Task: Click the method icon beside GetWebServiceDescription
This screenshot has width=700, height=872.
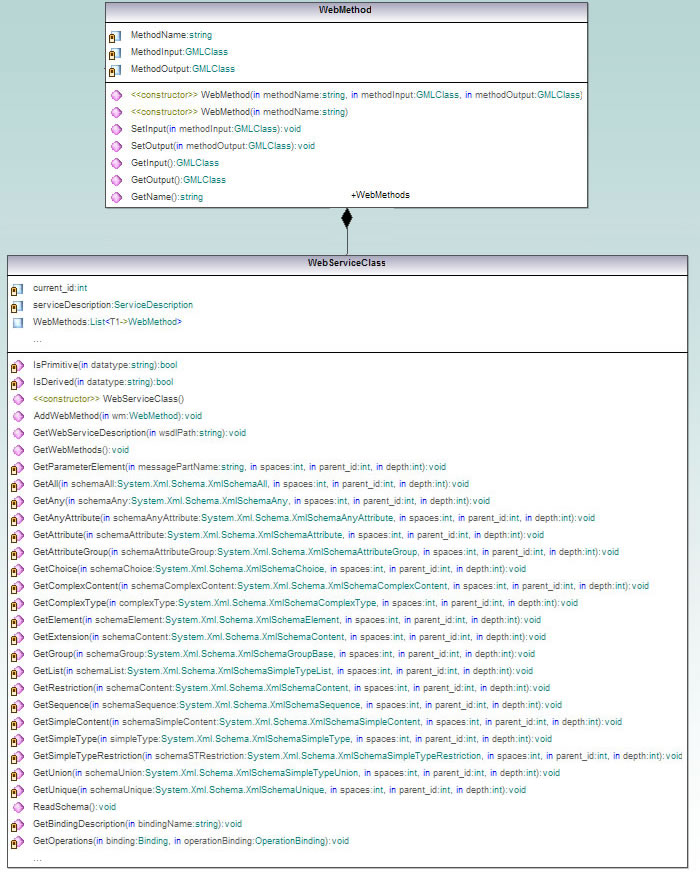Action: [x=18, y=433]
